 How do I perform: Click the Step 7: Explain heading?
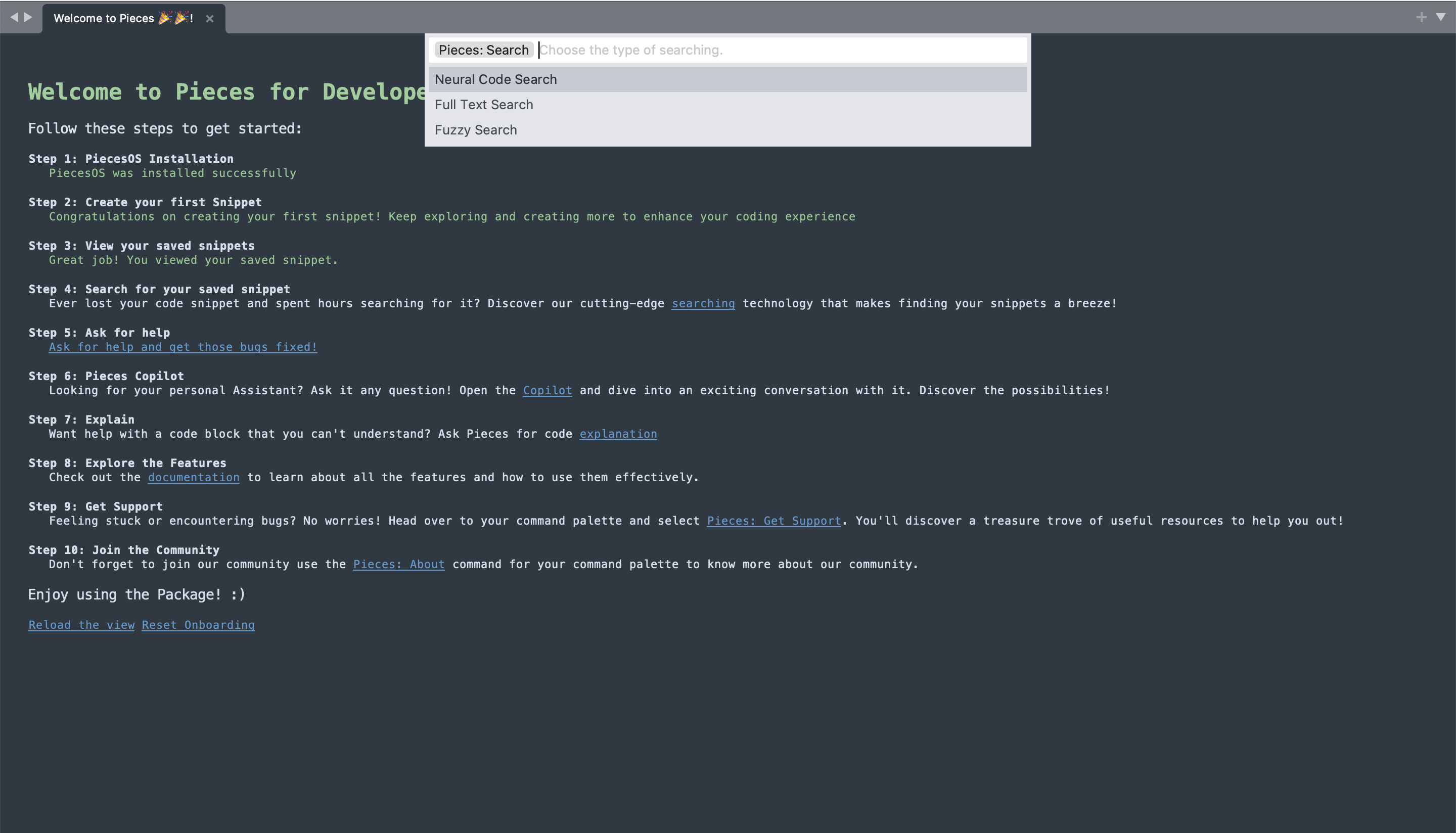pyautogui.click(x=82, y=420)
